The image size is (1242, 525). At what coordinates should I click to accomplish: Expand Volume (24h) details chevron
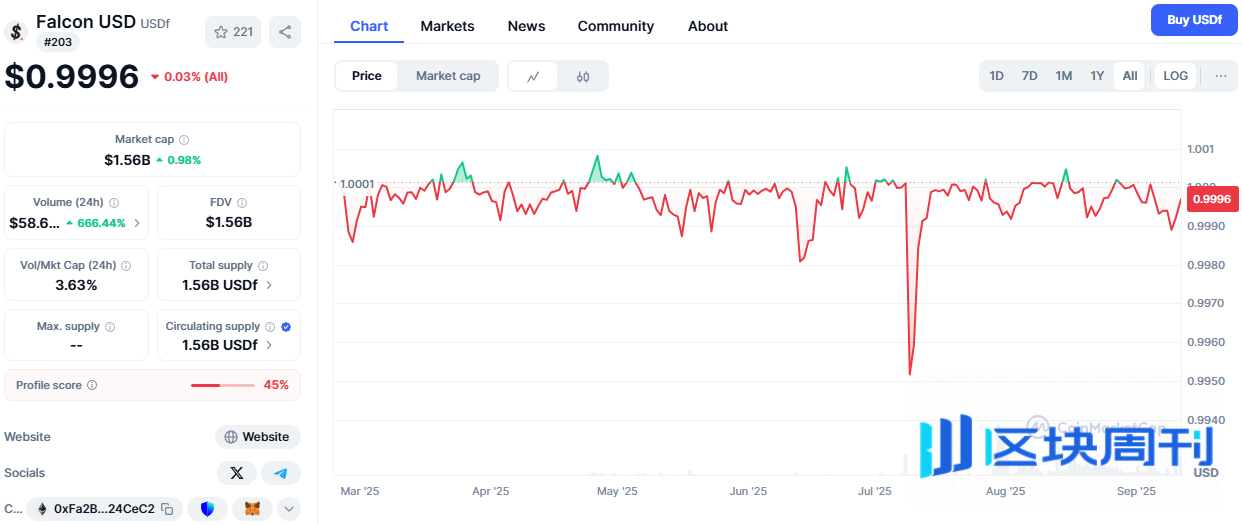[x=137, y=223]
